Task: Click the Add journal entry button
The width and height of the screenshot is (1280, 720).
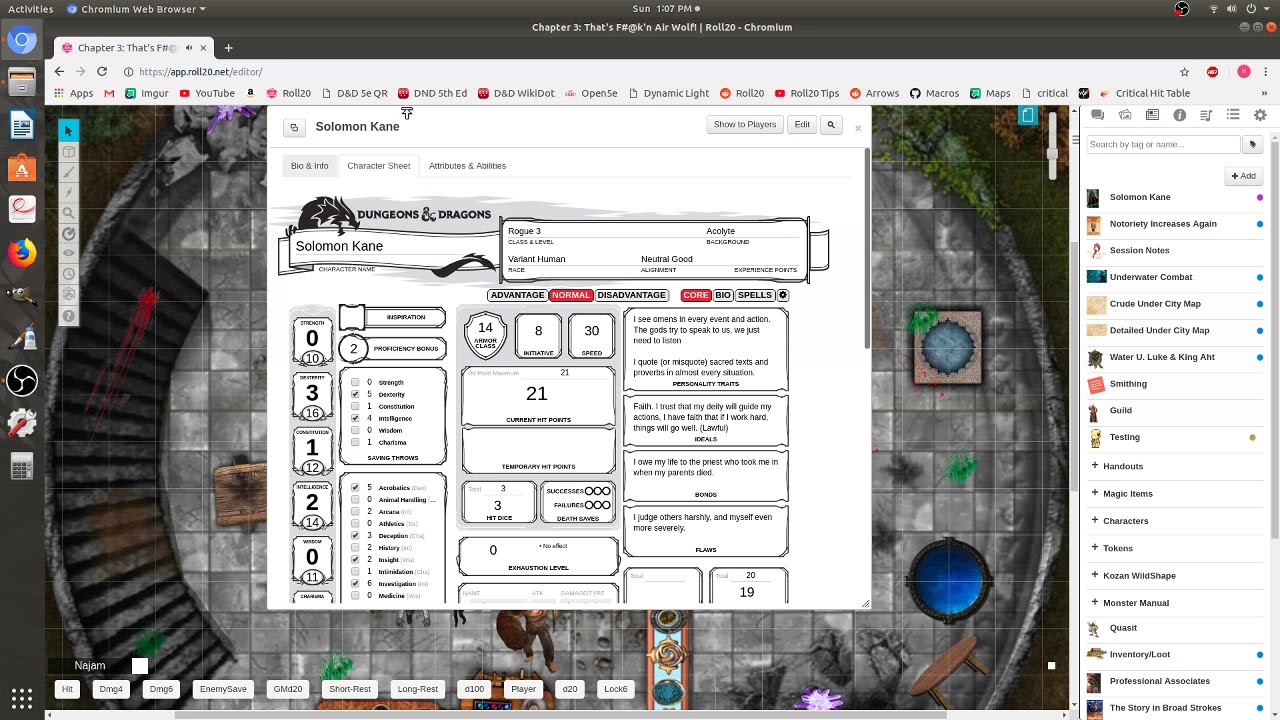Action: tap(1244, 176)
